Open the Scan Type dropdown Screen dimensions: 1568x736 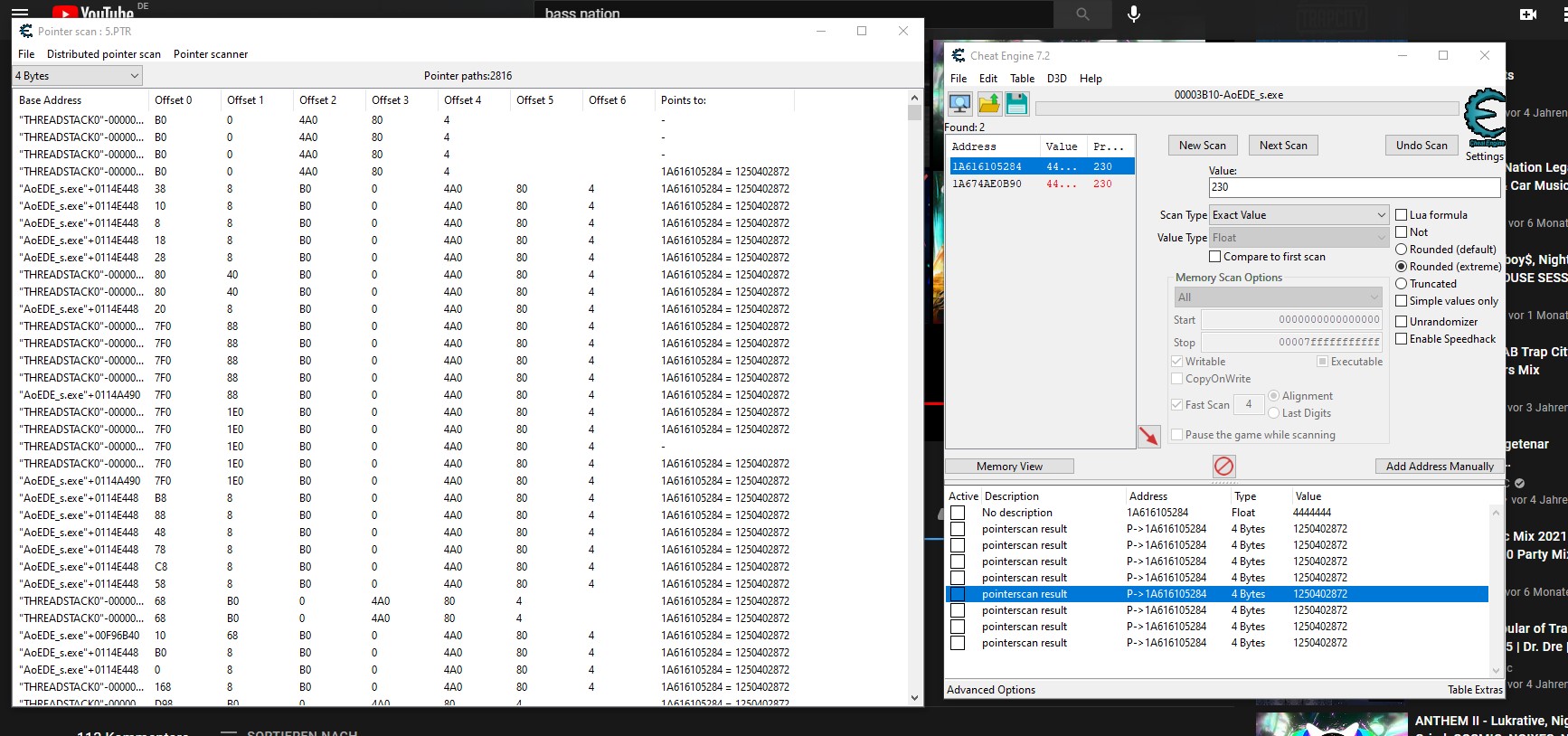point(1299,215)
